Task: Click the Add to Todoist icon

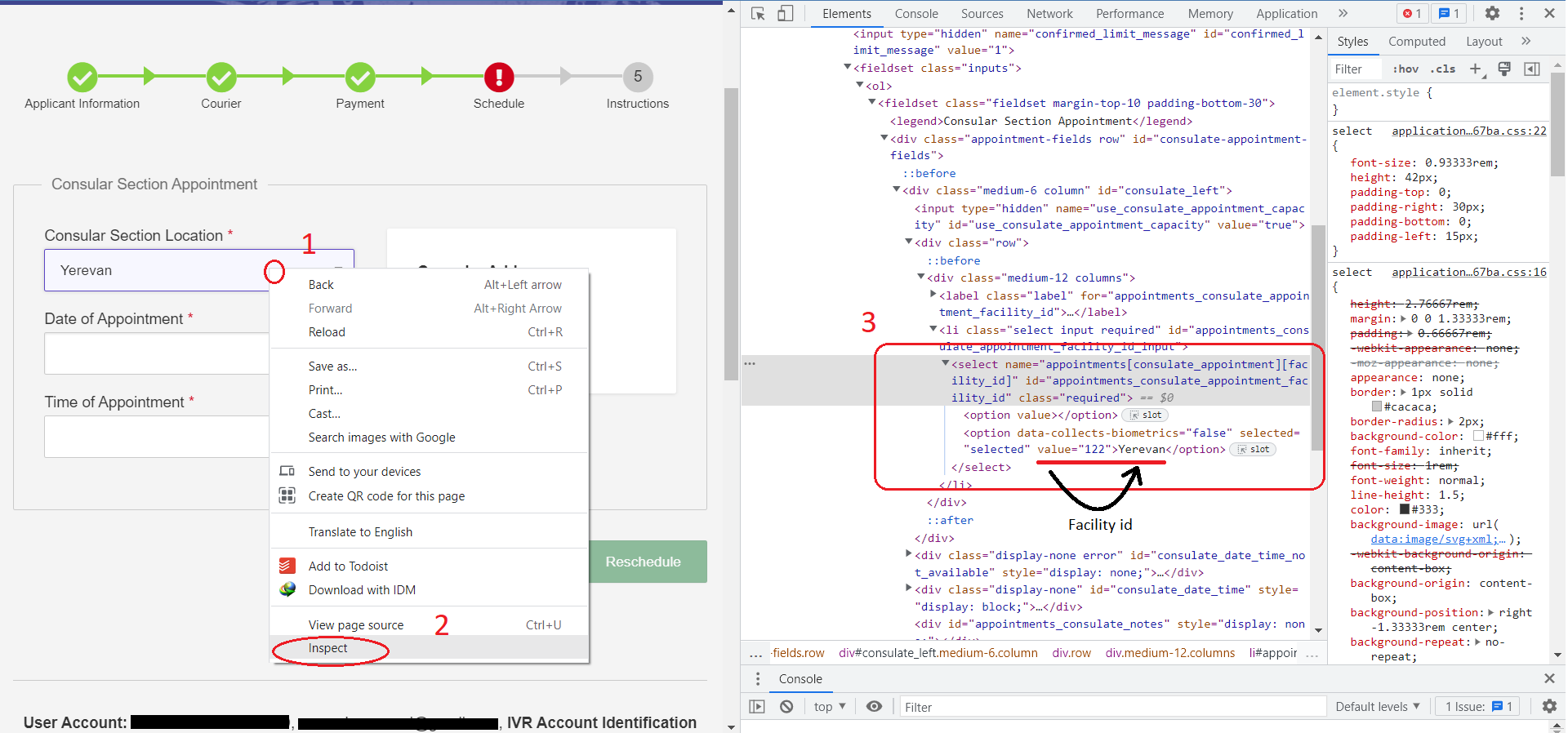Action: click(287, 566)
